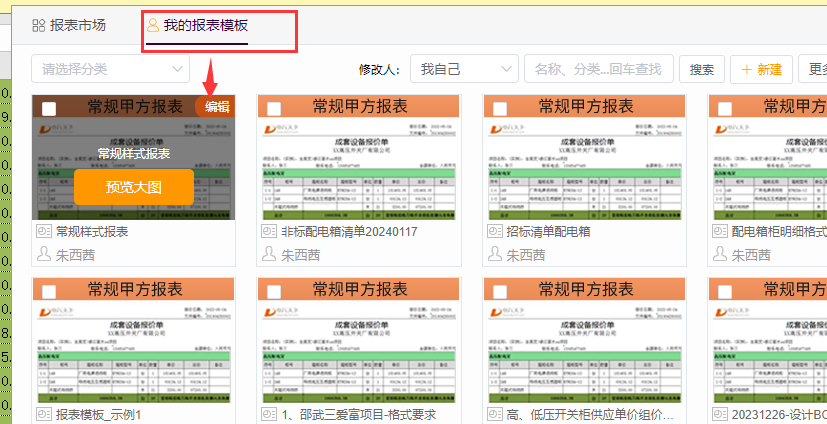Click the 编辑 button on 常规样式报表 card
827x424 pixels.
[216, 107]
